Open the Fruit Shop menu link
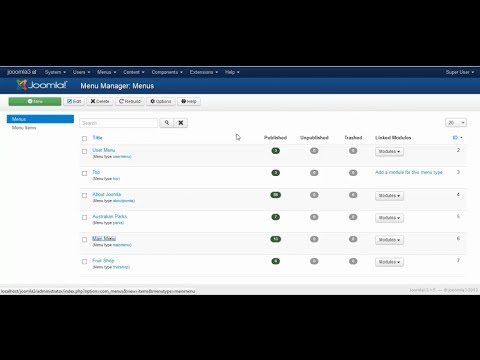Image resolution: width=480 pixels, height=360 pixels. pyautogui.click(x=103, y=260)
